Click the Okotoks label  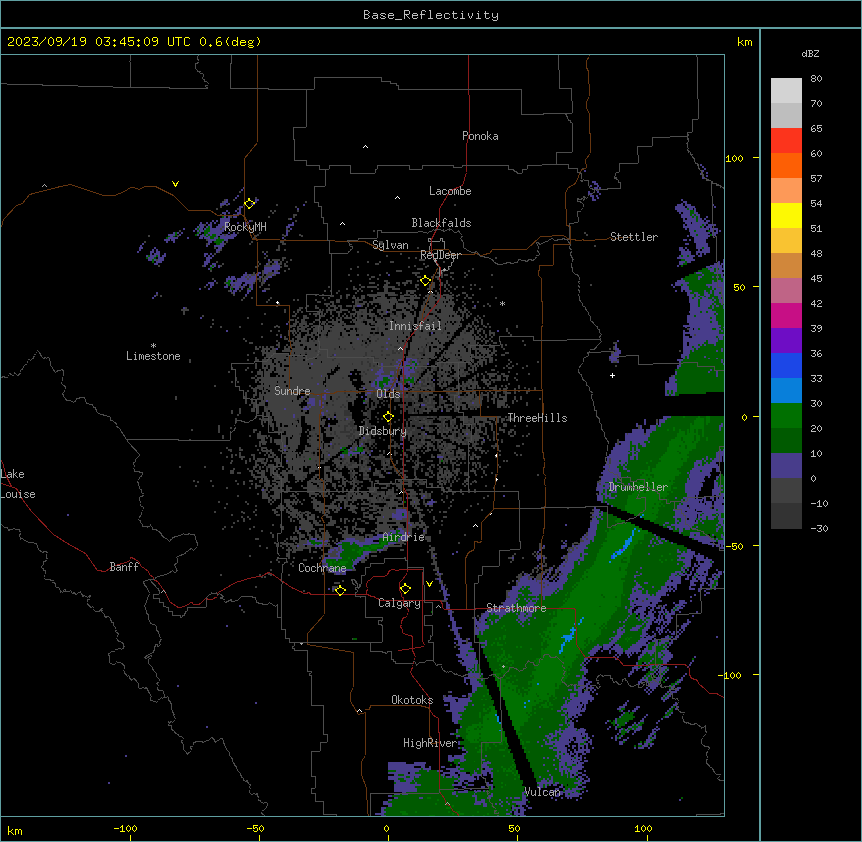(412, 700)
